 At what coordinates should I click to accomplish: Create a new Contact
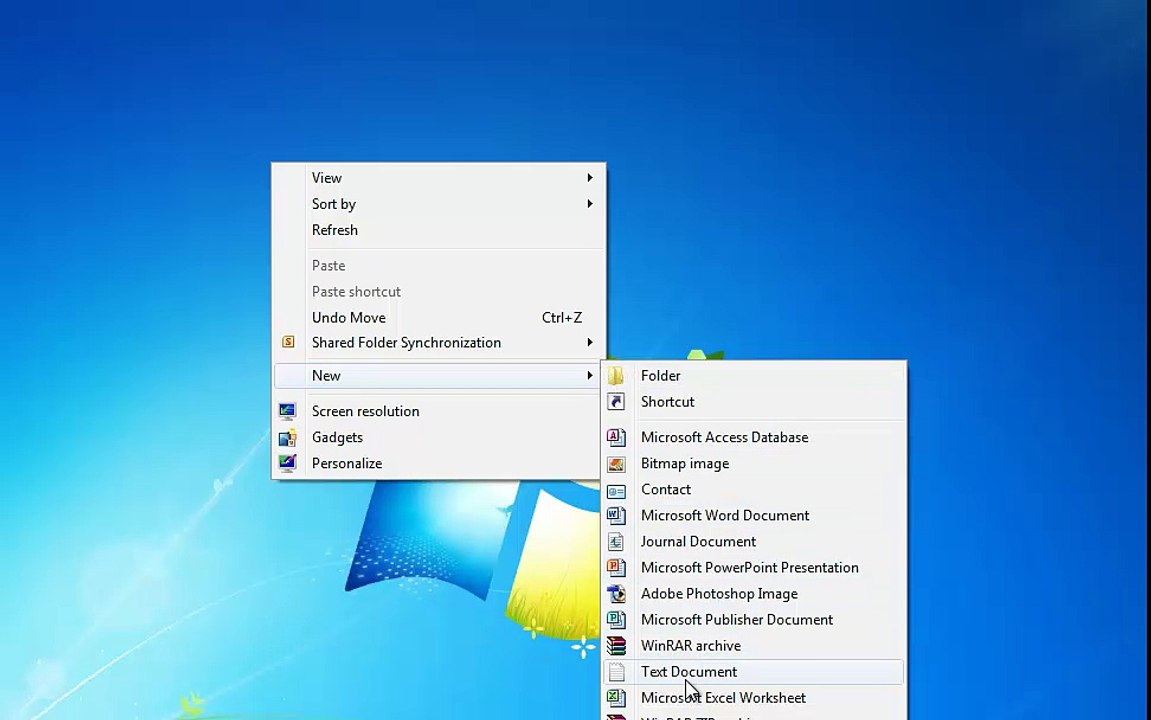(754, 490)
